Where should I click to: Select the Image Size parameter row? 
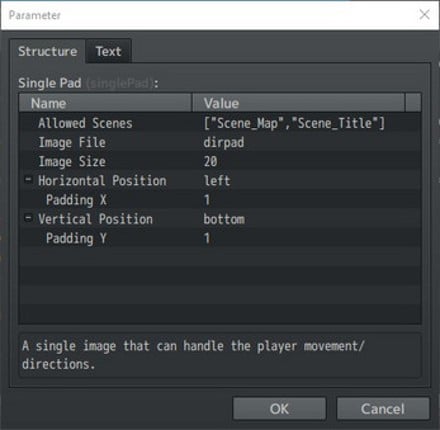220,162
